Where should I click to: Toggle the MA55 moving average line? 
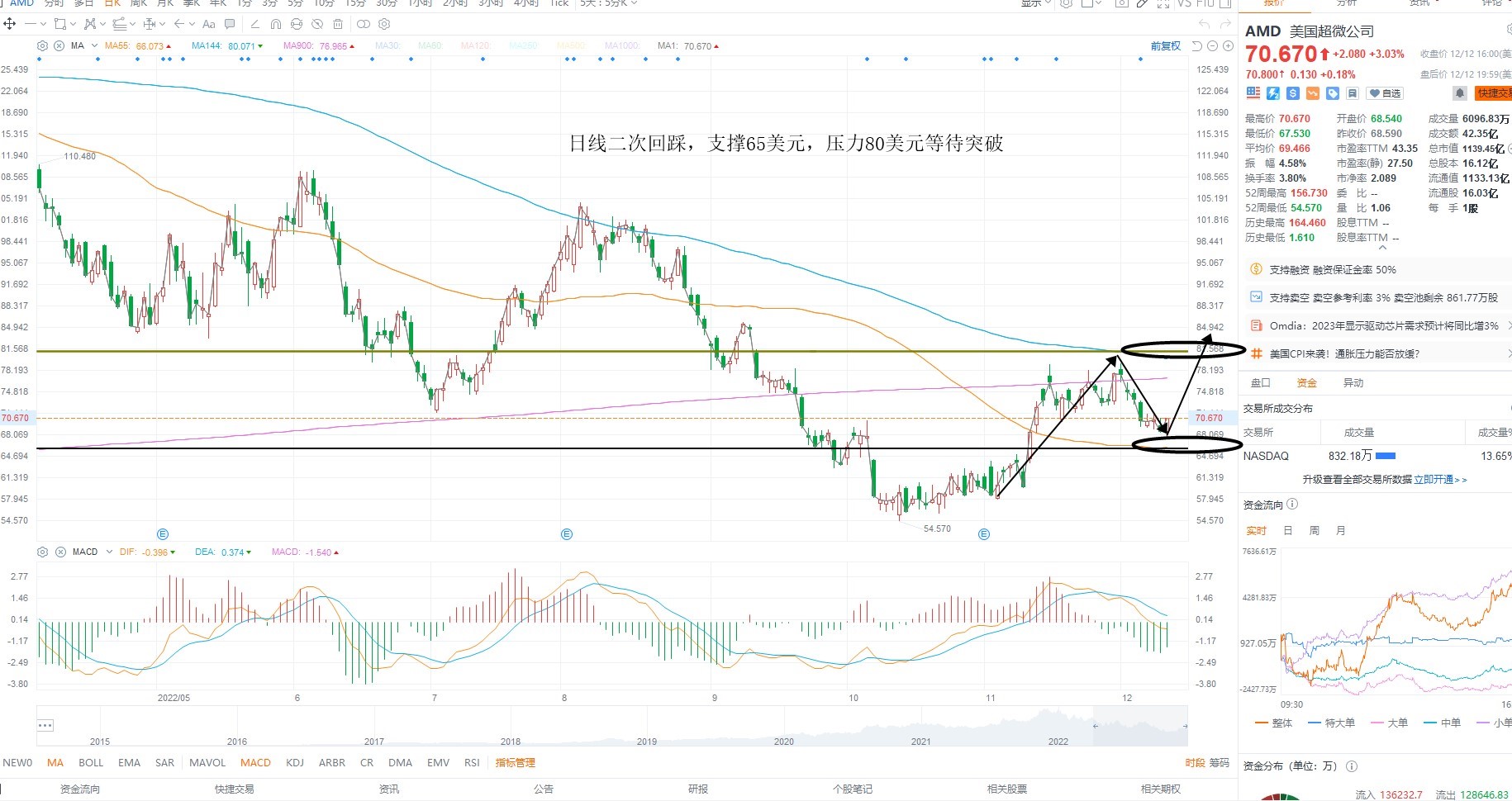click(x=138, y=46)
